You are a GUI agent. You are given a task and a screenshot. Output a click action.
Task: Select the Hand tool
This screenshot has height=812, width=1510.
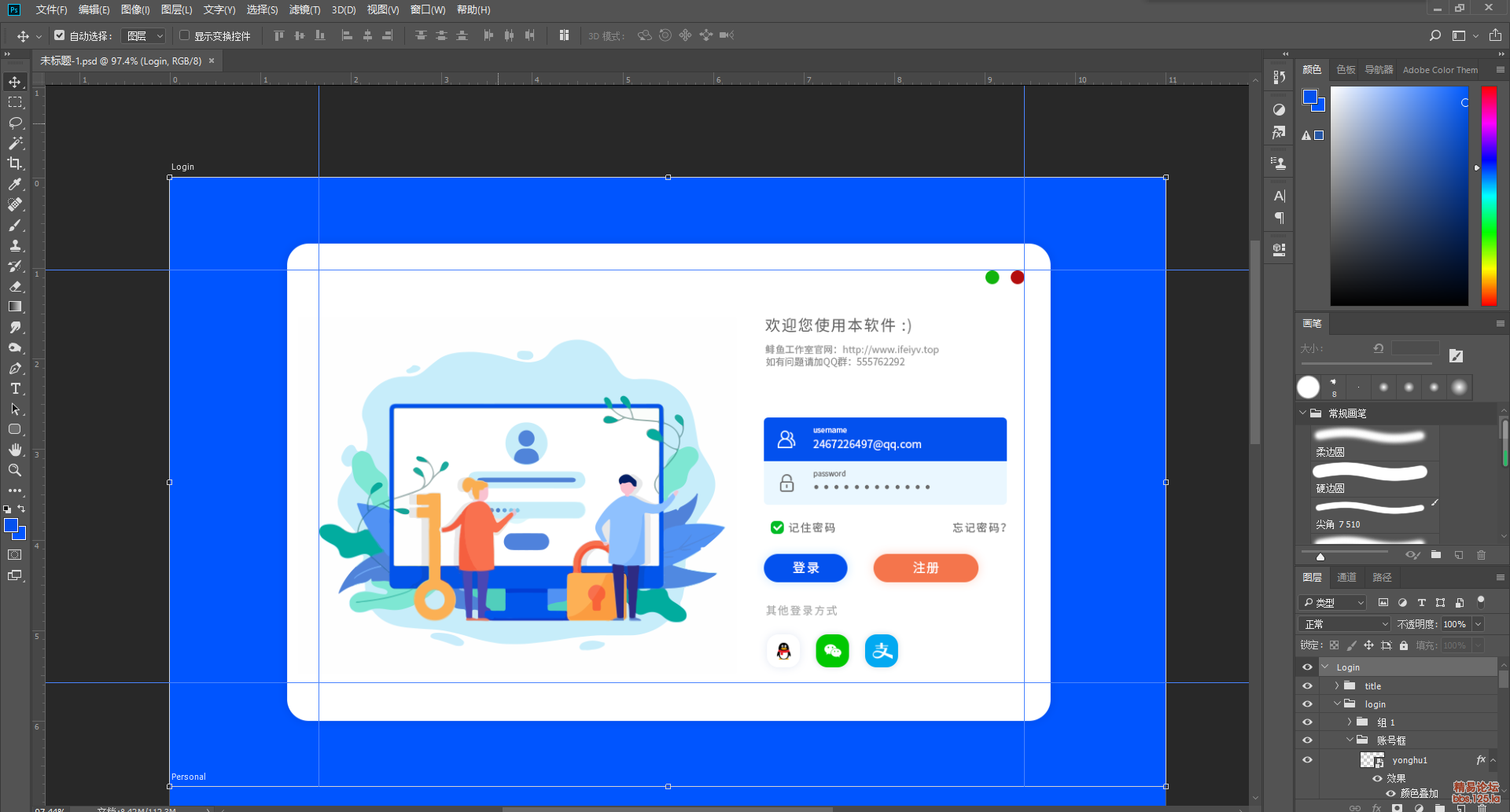point(15,450)
